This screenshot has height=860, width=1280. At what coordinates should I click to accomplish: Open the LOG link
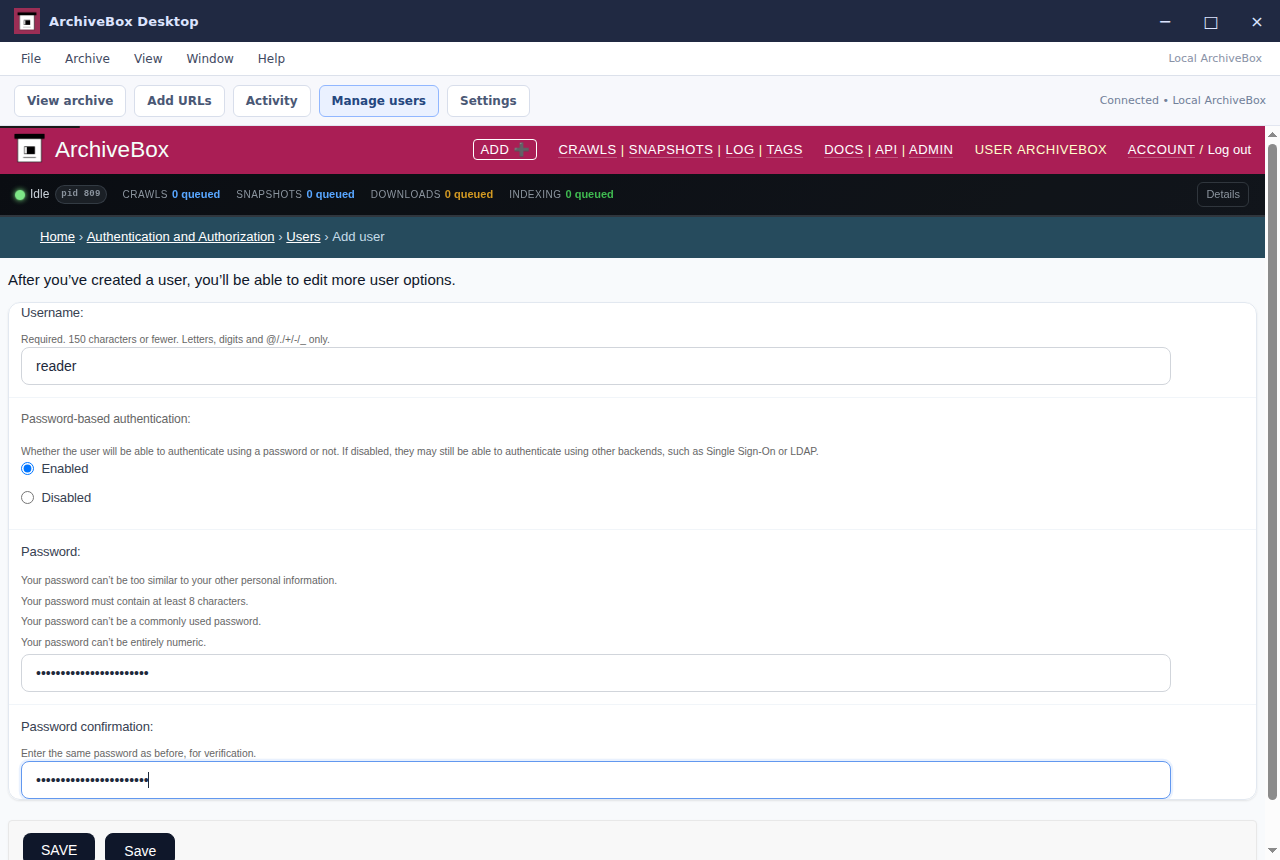[740, 150]
